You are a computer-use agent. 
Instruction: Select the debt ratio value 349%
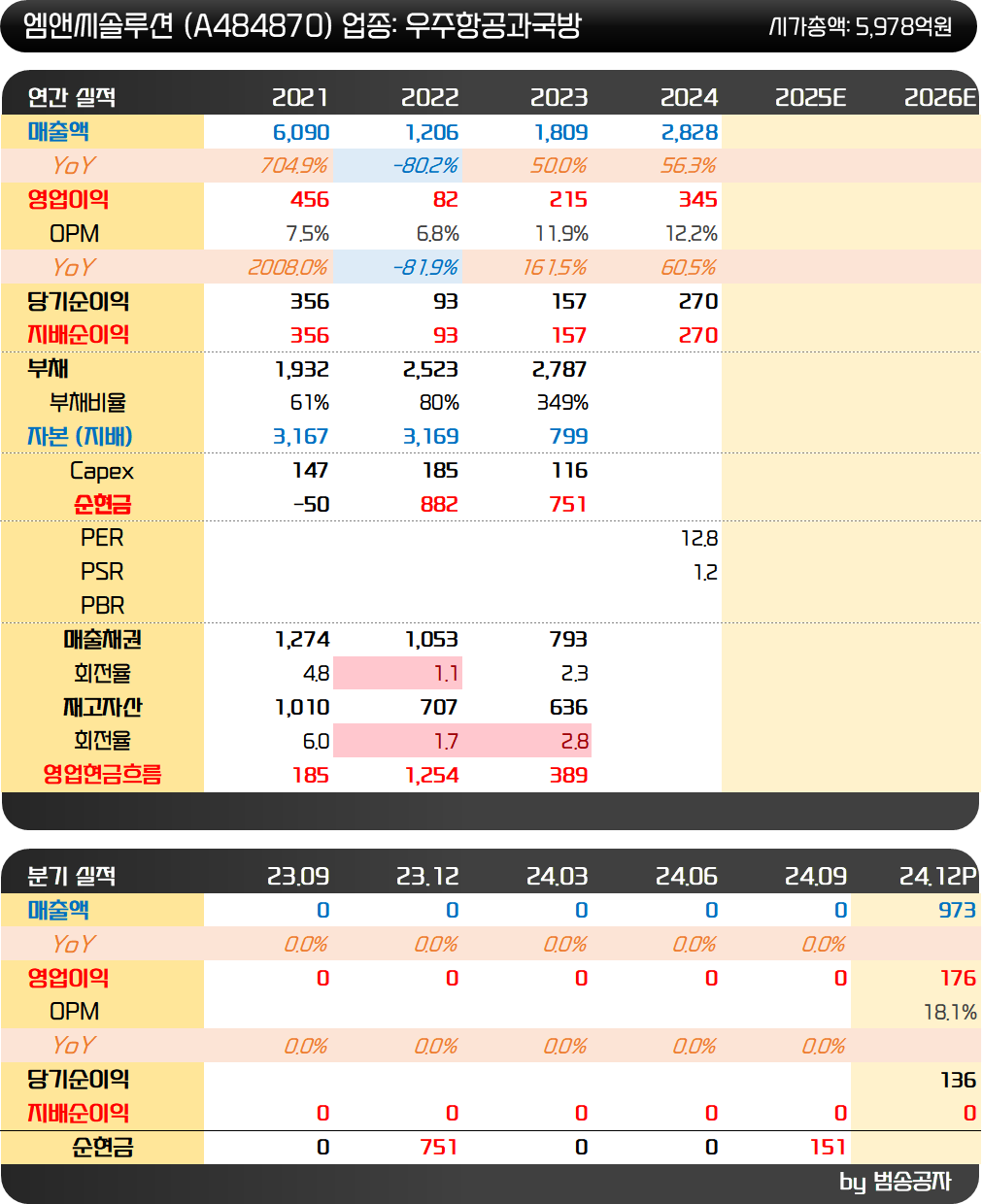562,403
